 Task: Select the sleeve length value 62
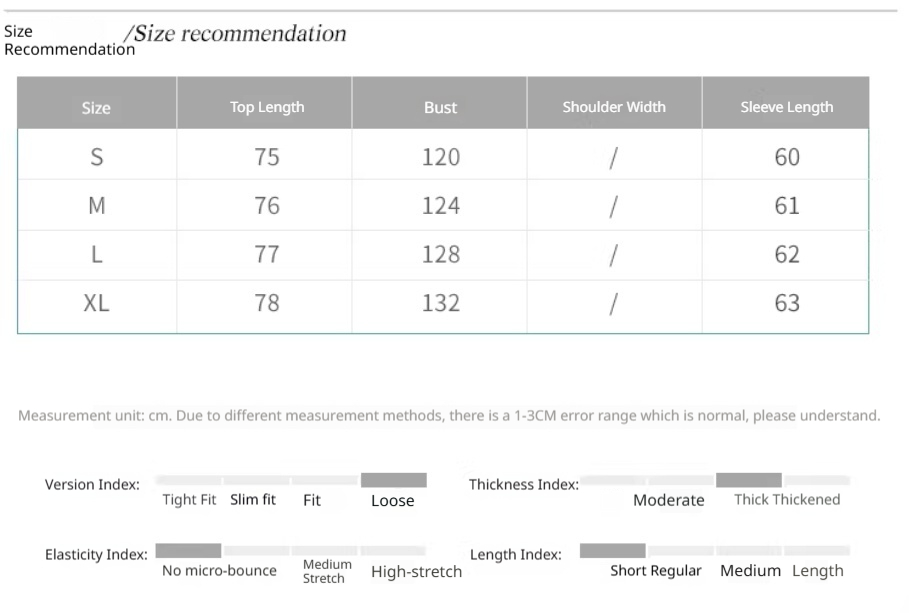[787, 254]
